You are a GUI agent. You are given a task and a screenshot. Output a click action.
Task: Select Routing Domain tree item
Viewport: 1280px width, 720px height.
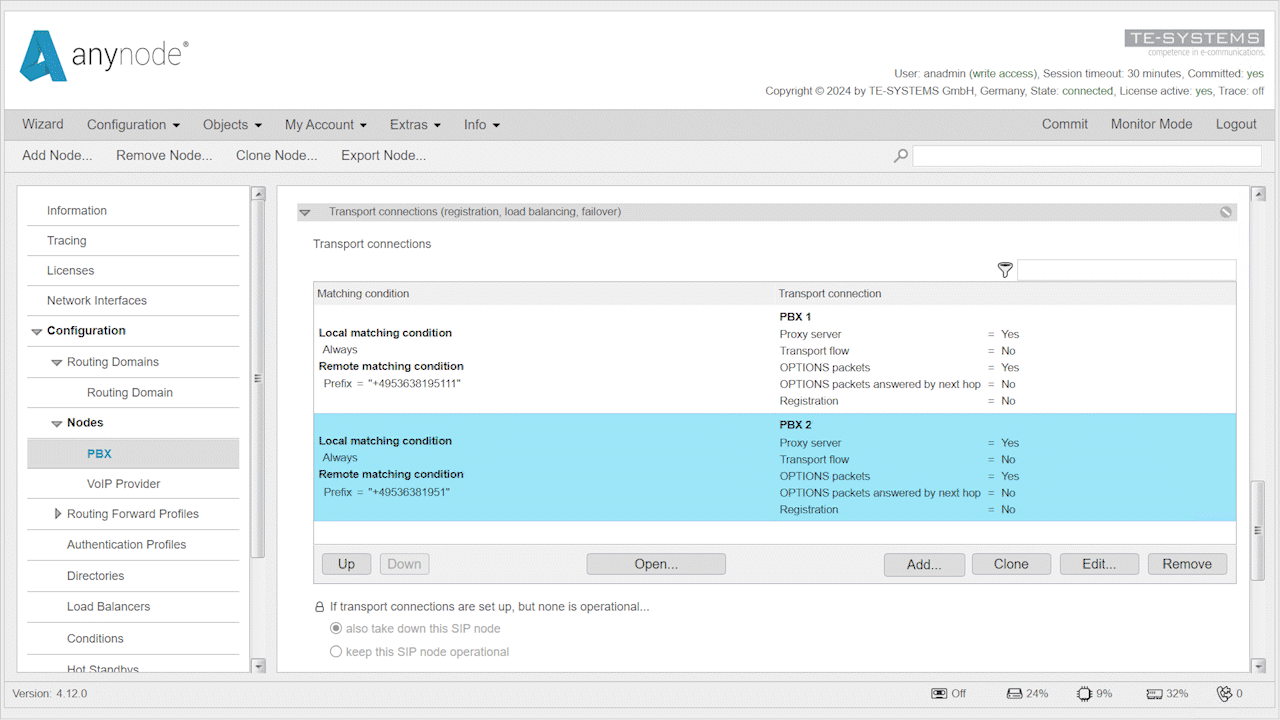pos(130,393)
